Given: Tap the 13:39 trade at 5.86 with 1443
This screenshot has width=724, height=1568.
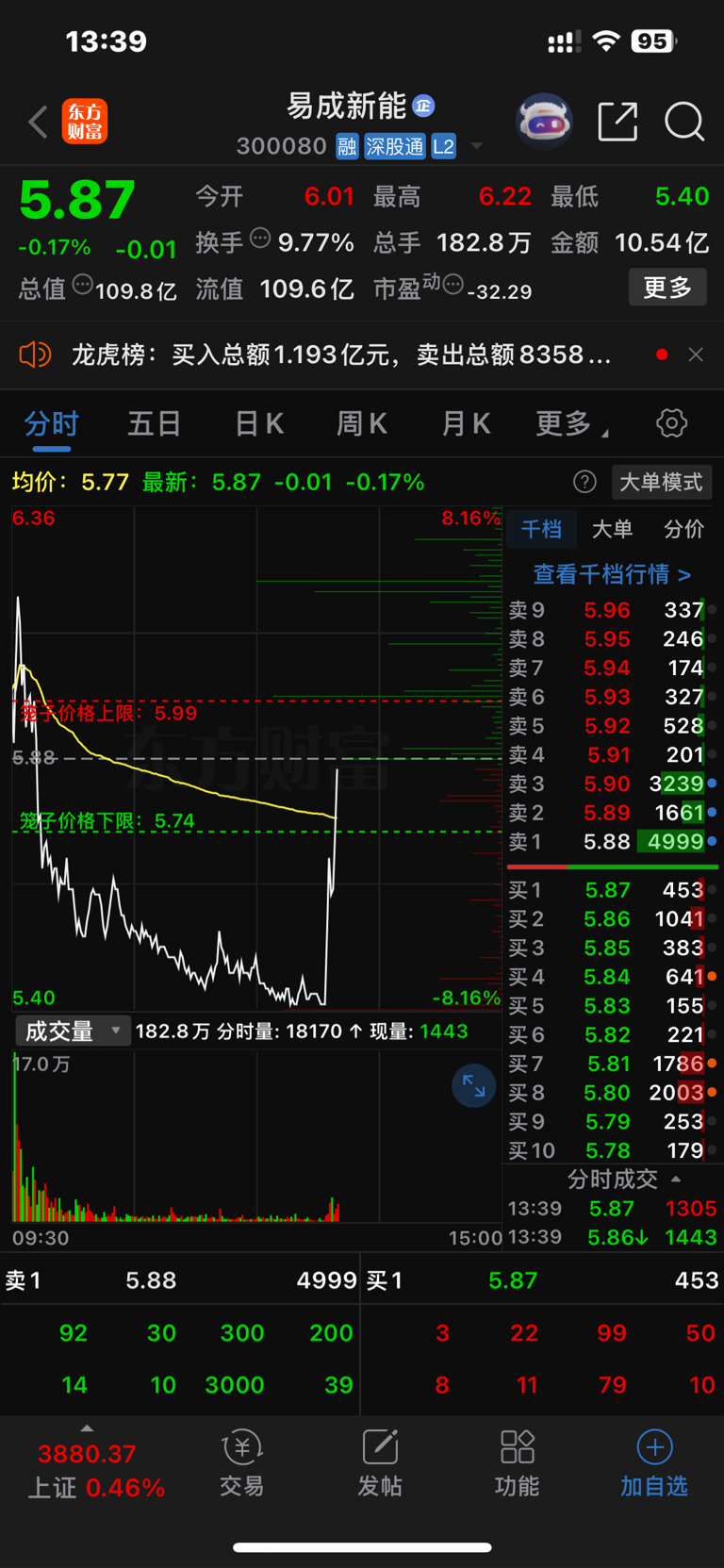Looking at the screenshot, I should [613, 1237].
